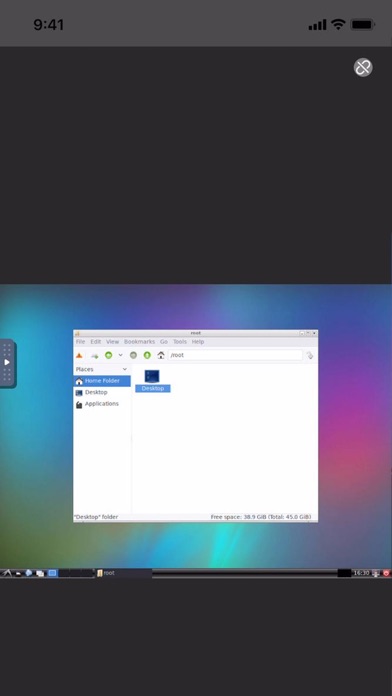
Task: Select Applications in Places sidebar
Action: (102, 404)
